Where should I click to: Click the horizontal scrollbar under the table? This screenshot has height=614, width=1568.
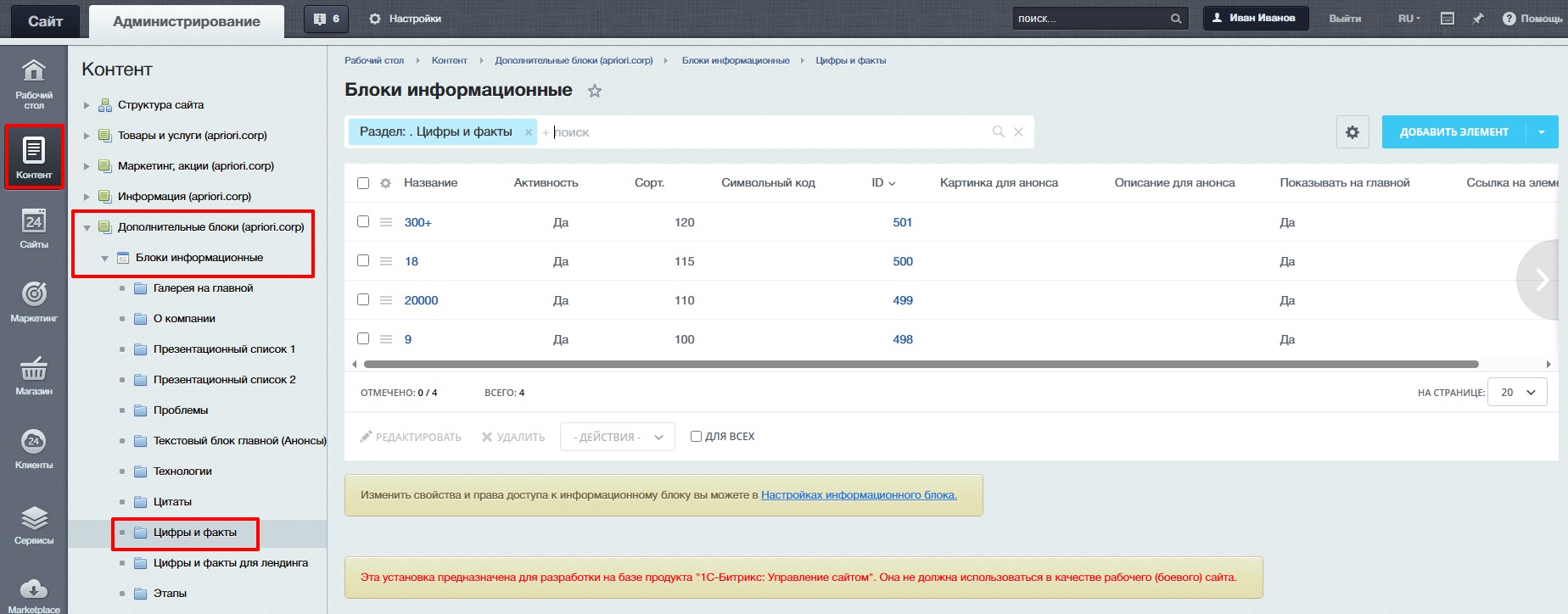921,365
